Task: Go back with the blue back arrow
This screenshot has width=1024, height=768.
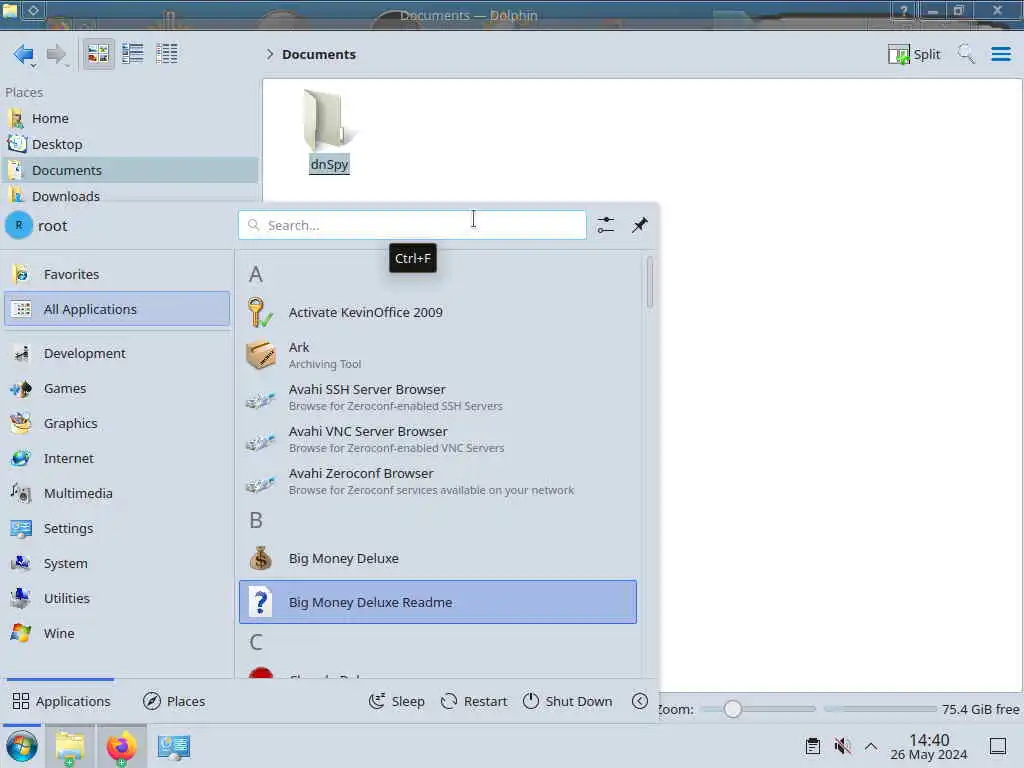Action: coord(24,54)
